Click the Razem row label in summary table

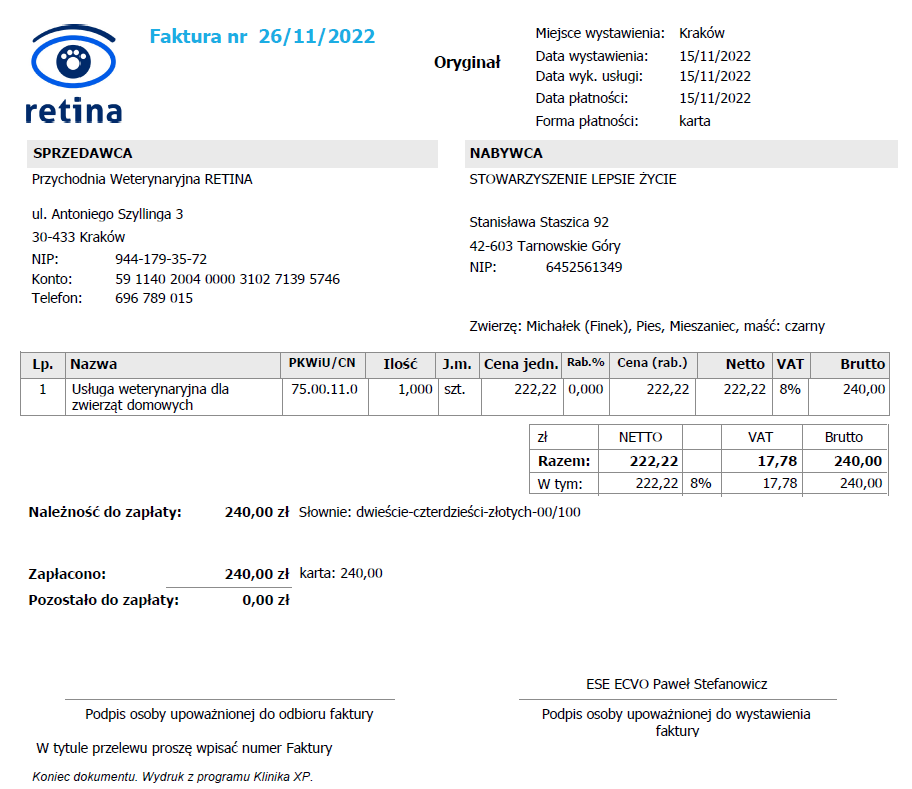564,461
